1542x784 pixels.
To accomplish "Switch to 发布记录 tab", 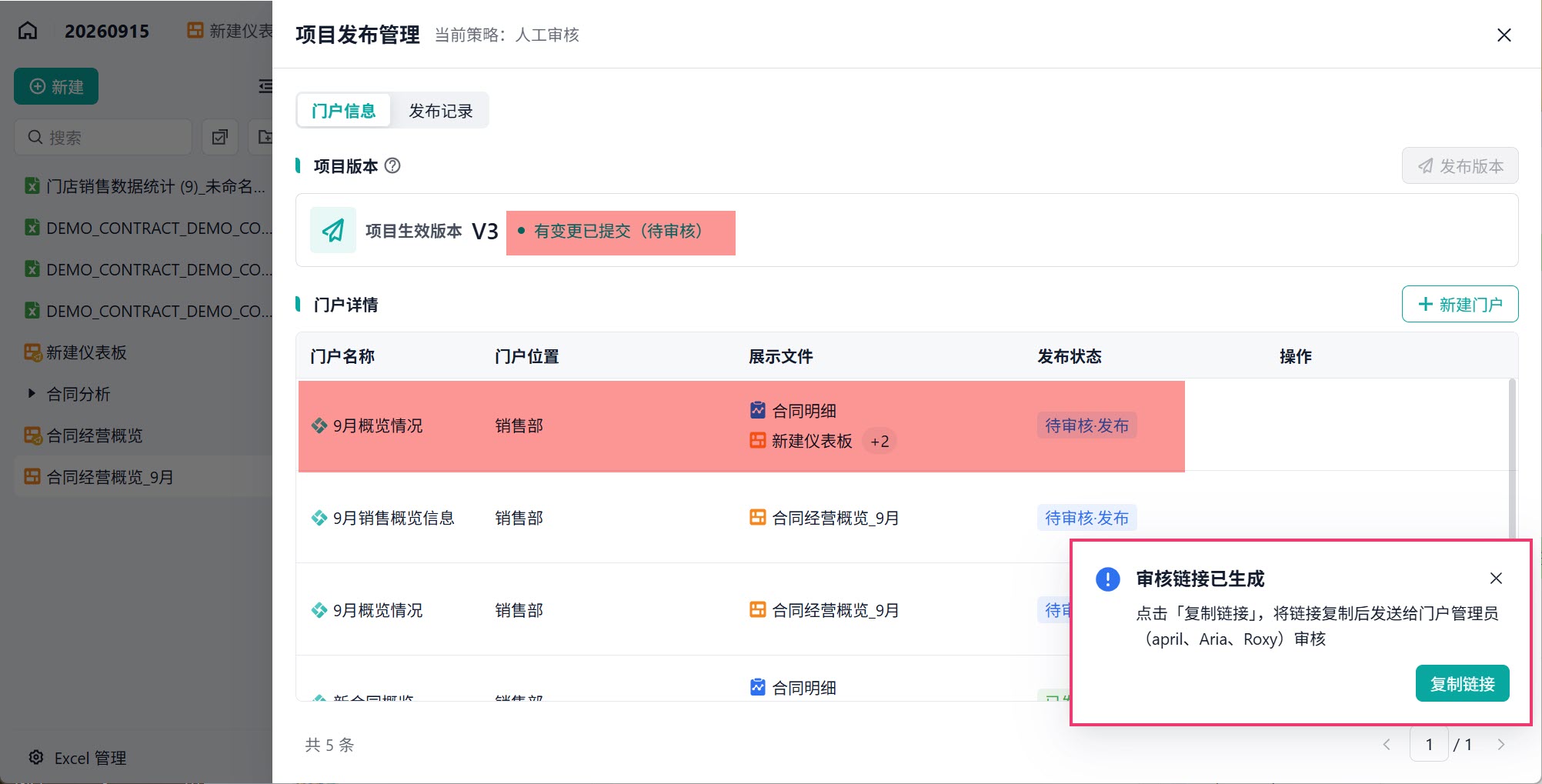I will pos(440,111).
